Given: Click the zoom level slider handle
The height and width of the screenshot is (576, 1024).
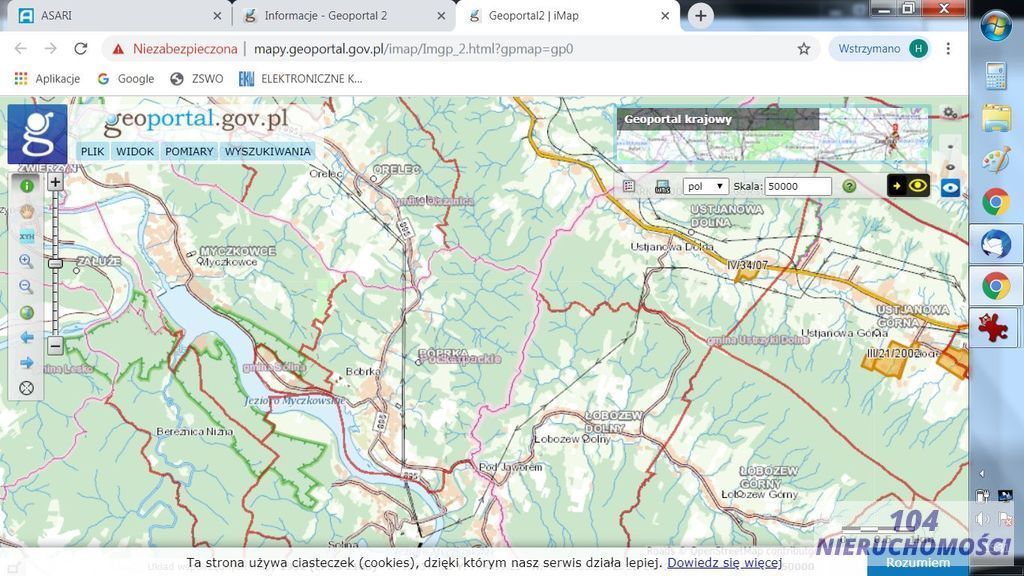Looking at the screenshot, I should pyautogui.click(x=56, y=263).
